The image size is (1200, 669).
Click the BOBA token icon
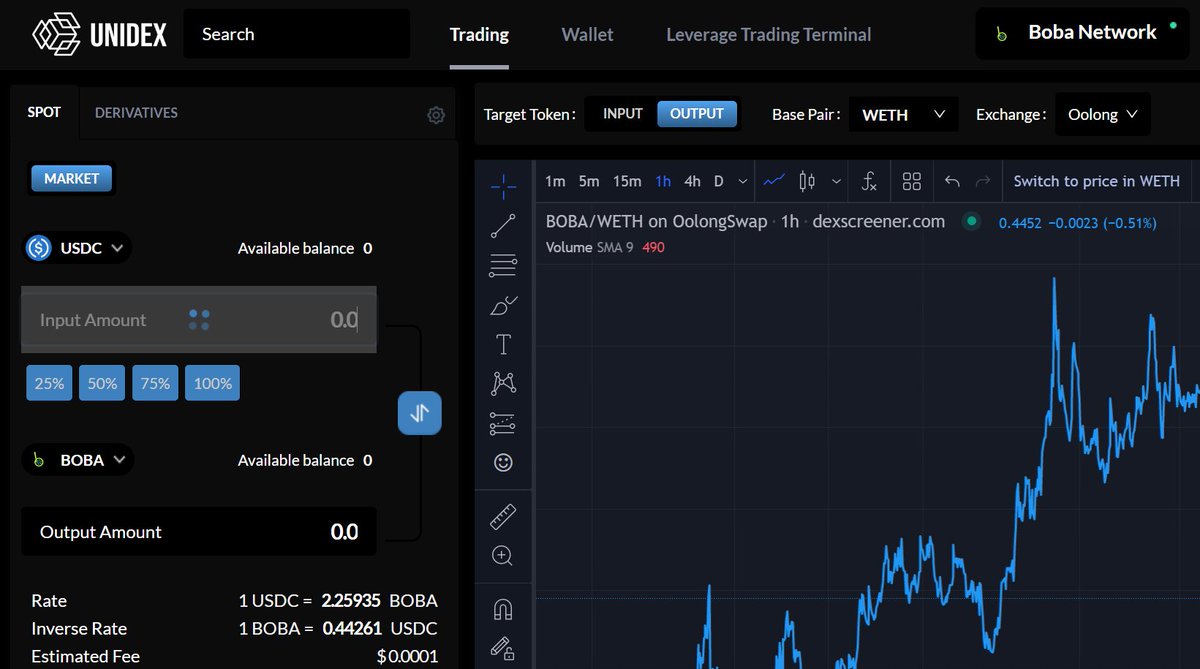[39, 460]
